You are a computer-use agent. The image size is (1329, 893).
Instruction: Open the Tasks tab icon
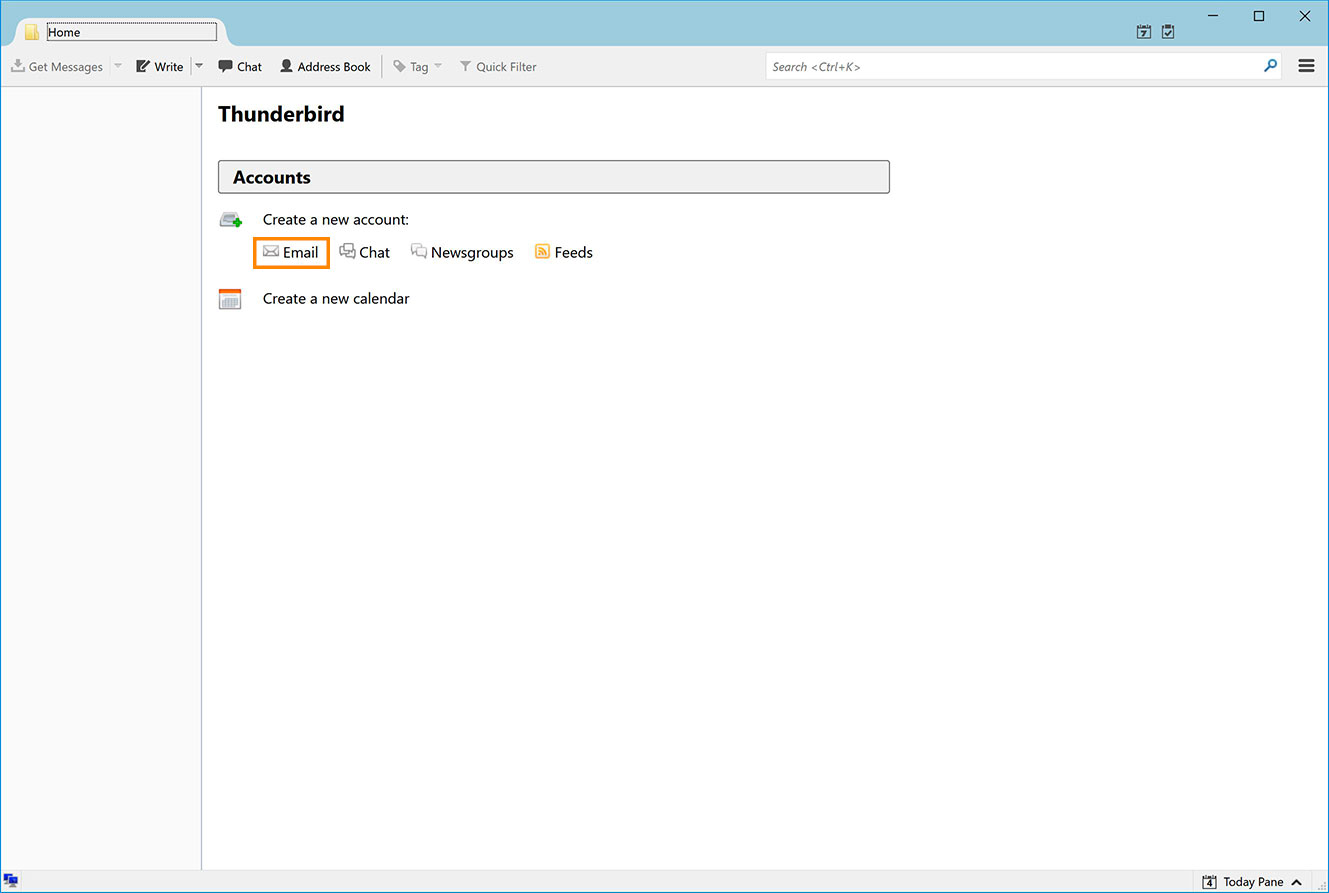(1168, 32)
